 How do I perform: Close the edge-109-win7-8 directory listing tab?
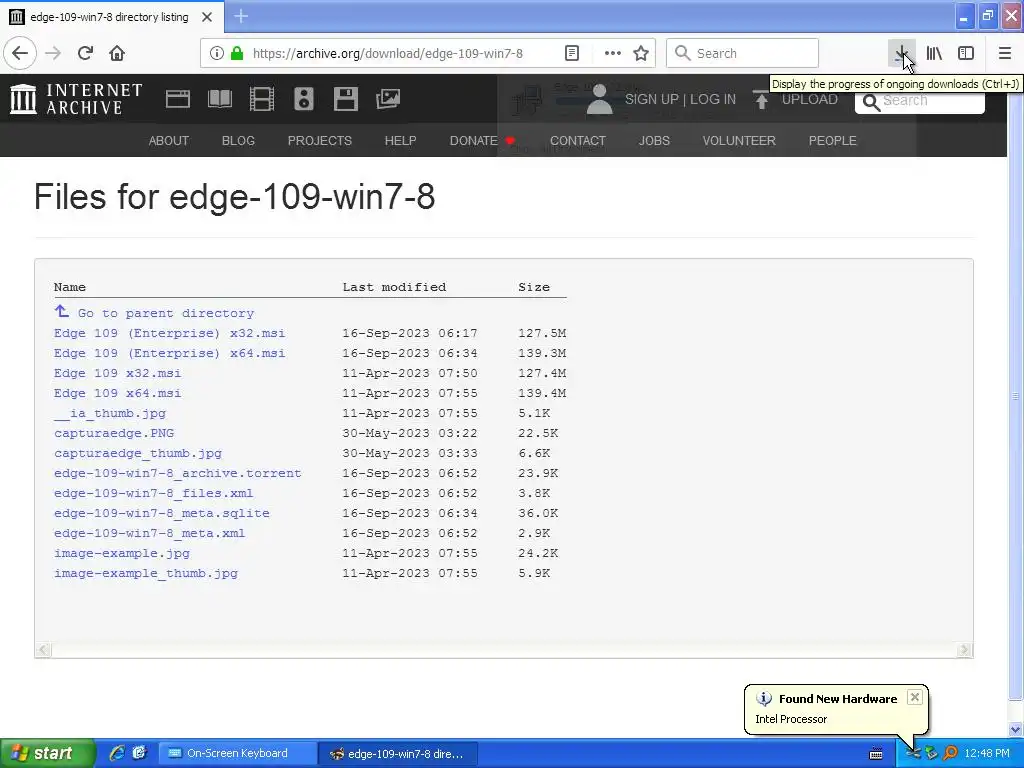pyautogui.click(x=207, y=17)
